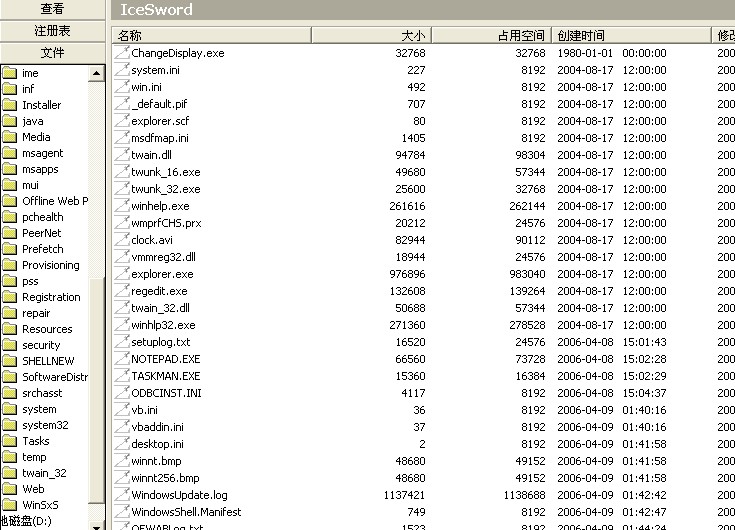Select the twain_32 folder
This screenshot has height=530, width=735.
tap(44, 473)
